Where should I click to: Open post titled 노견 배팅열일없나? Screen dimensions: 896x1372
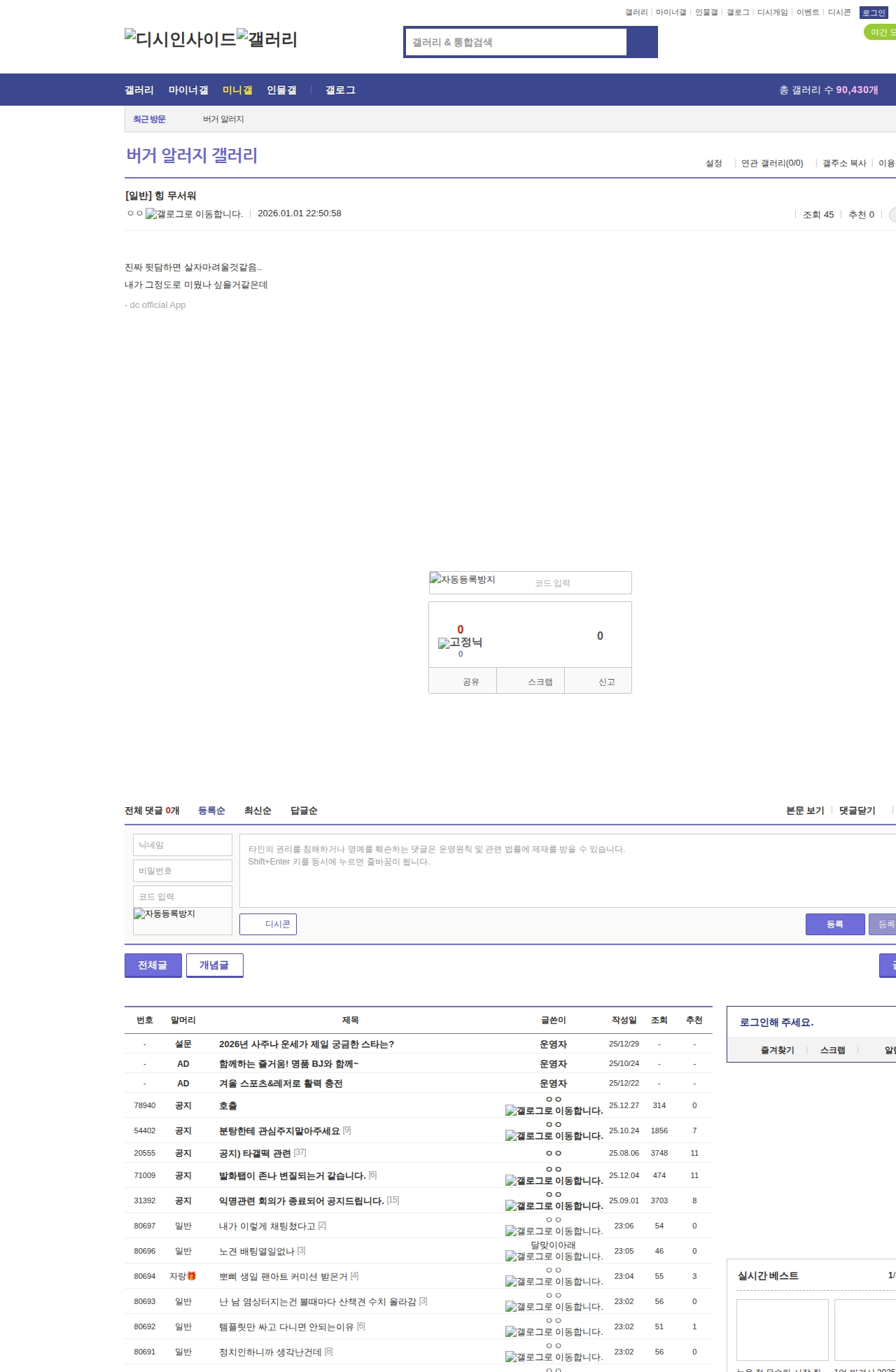pos(257,1251)
